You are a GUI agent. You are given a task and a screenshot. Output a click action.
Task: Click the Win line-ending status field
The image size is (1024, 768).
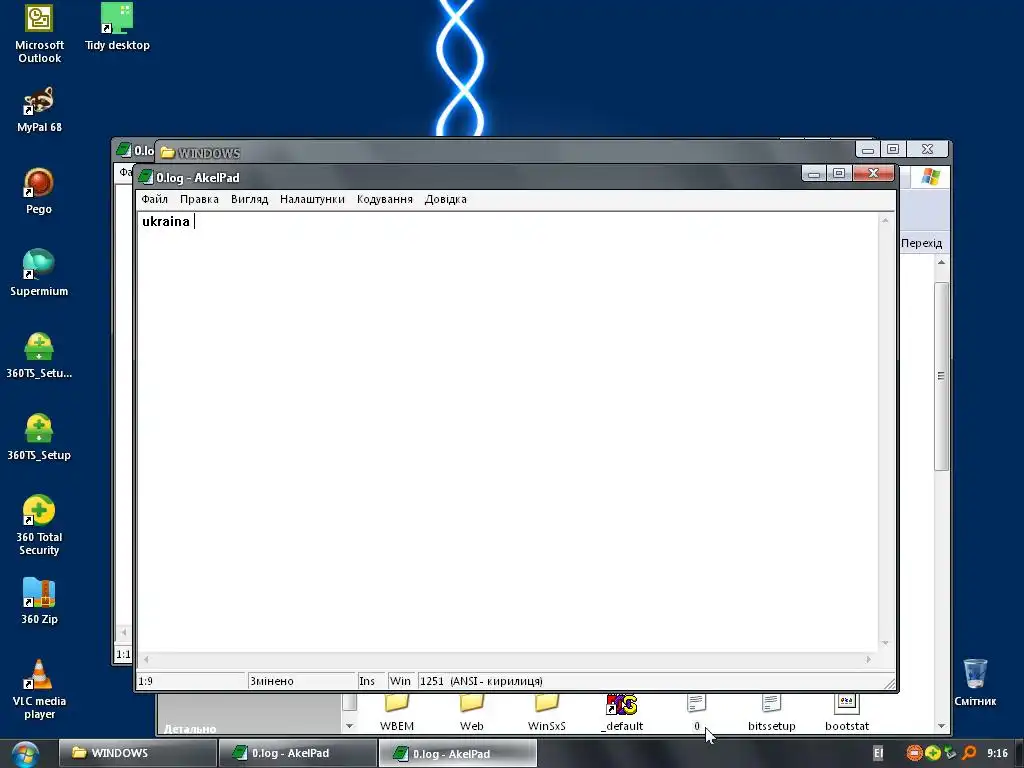pyautogui.click(x=402, y=681)
